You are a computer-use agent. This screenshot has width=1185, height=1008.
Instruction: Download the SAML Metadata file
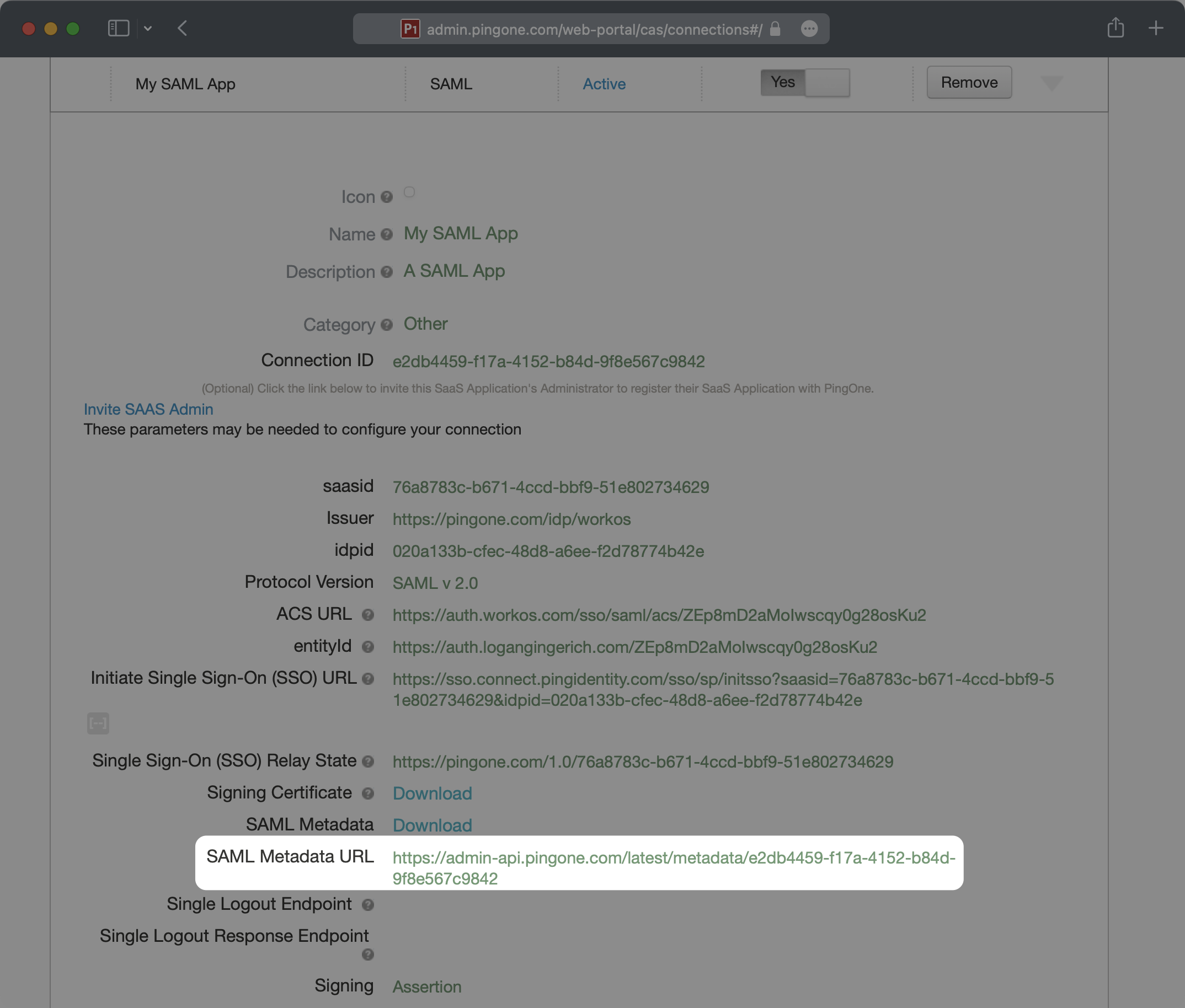(432, 825)
